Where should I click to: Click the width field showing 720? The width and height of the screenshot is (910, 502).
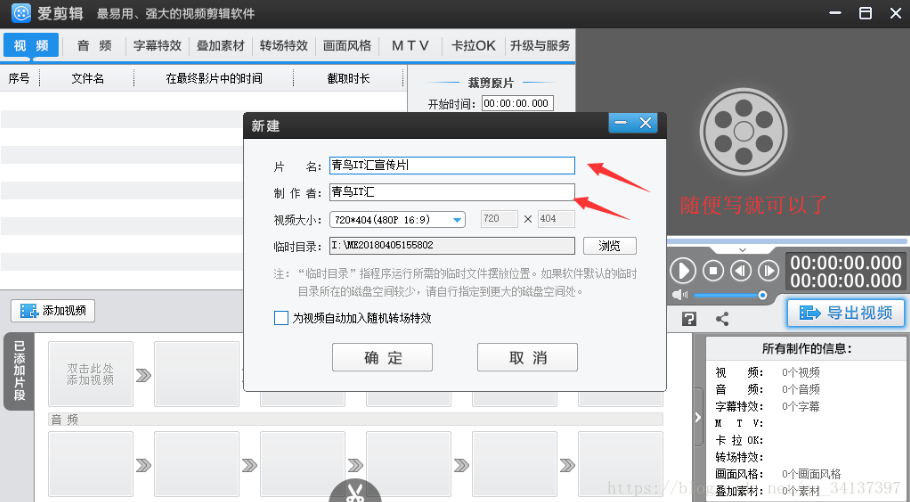coord(499,219)
